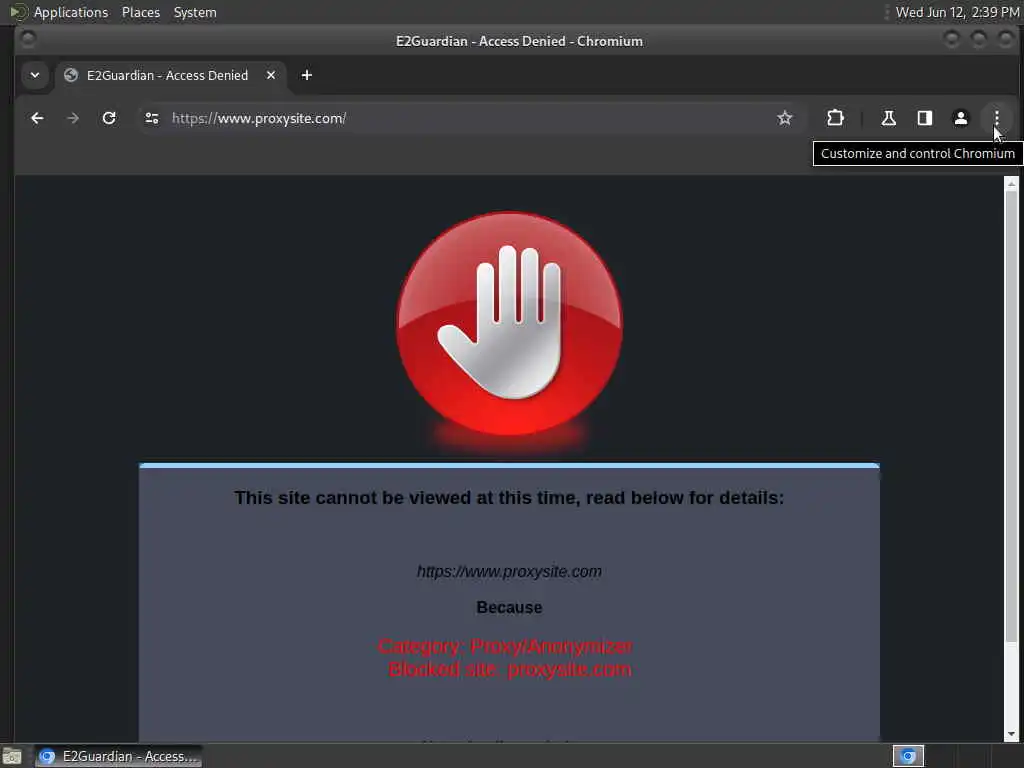
Task: Click the forward navigation arrow
Action: click(73, 118)
